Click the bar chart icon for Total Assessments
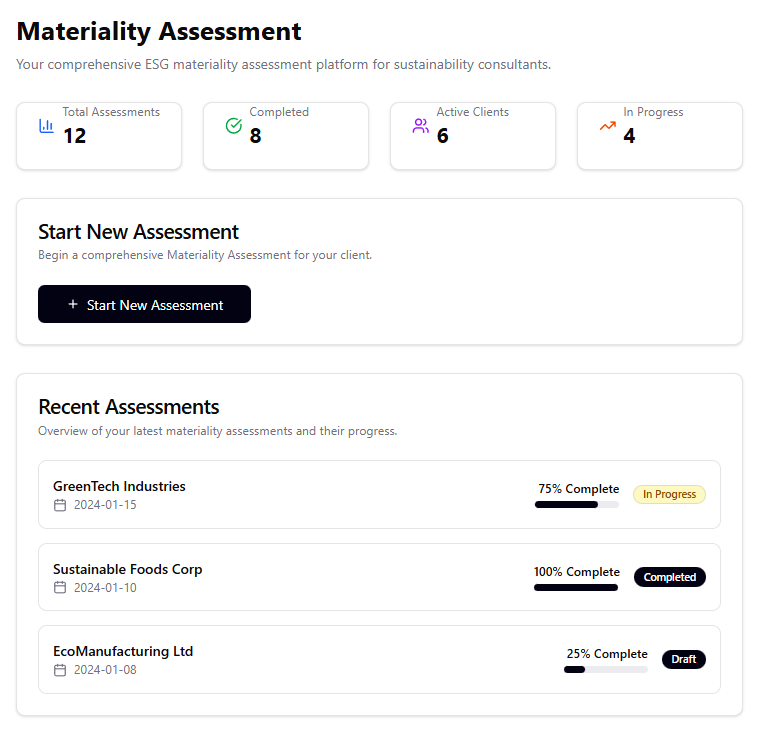Image resolution: width=761 pixels, height=736 pixels. (46, 126)
